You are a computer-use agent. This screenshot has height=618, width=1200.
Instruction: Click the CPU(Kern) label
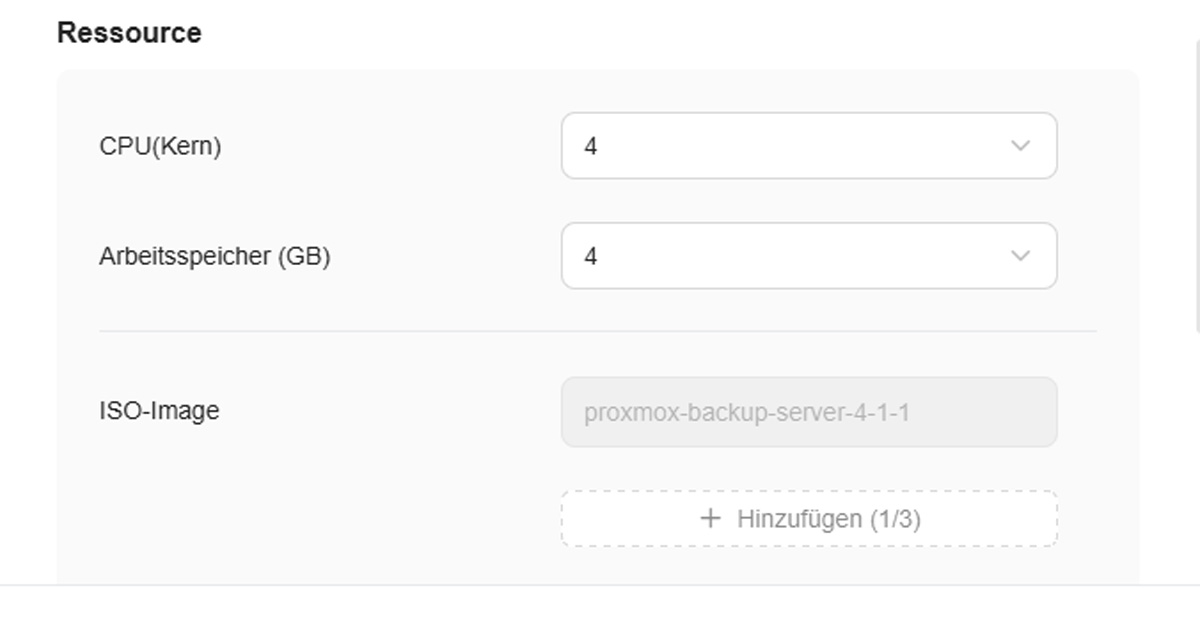160,146
